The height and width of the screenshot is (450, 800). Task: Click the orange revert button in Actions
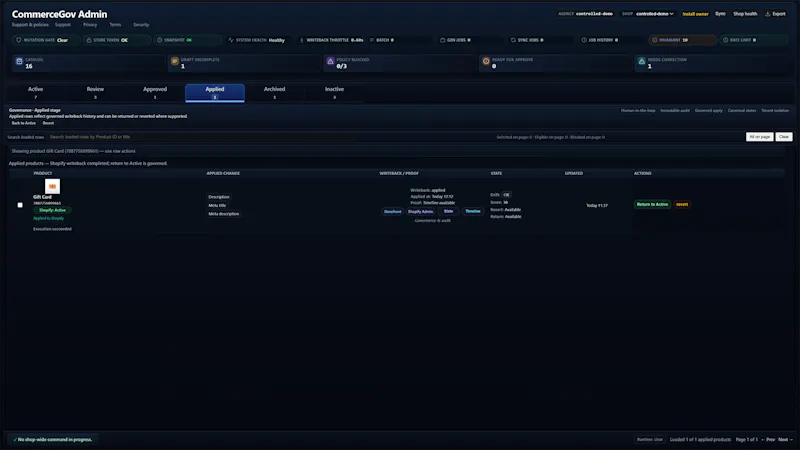682,204
